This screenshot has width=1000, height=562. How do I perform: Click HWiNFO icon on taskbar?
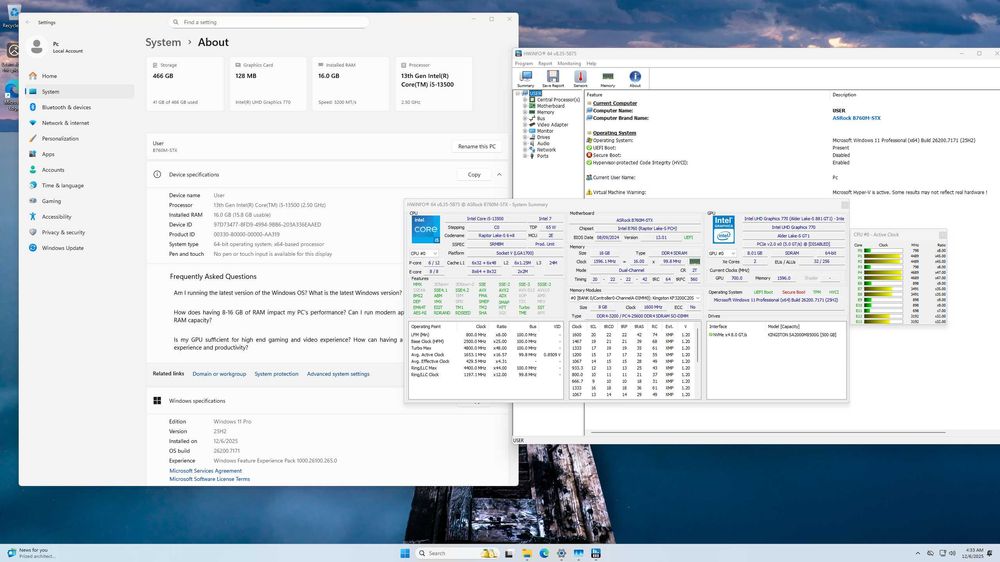[x=596, y=553]
